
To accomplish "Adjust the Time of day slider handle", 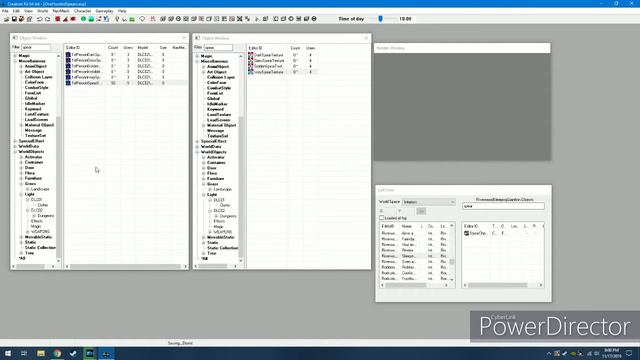I will pos(380,19).
